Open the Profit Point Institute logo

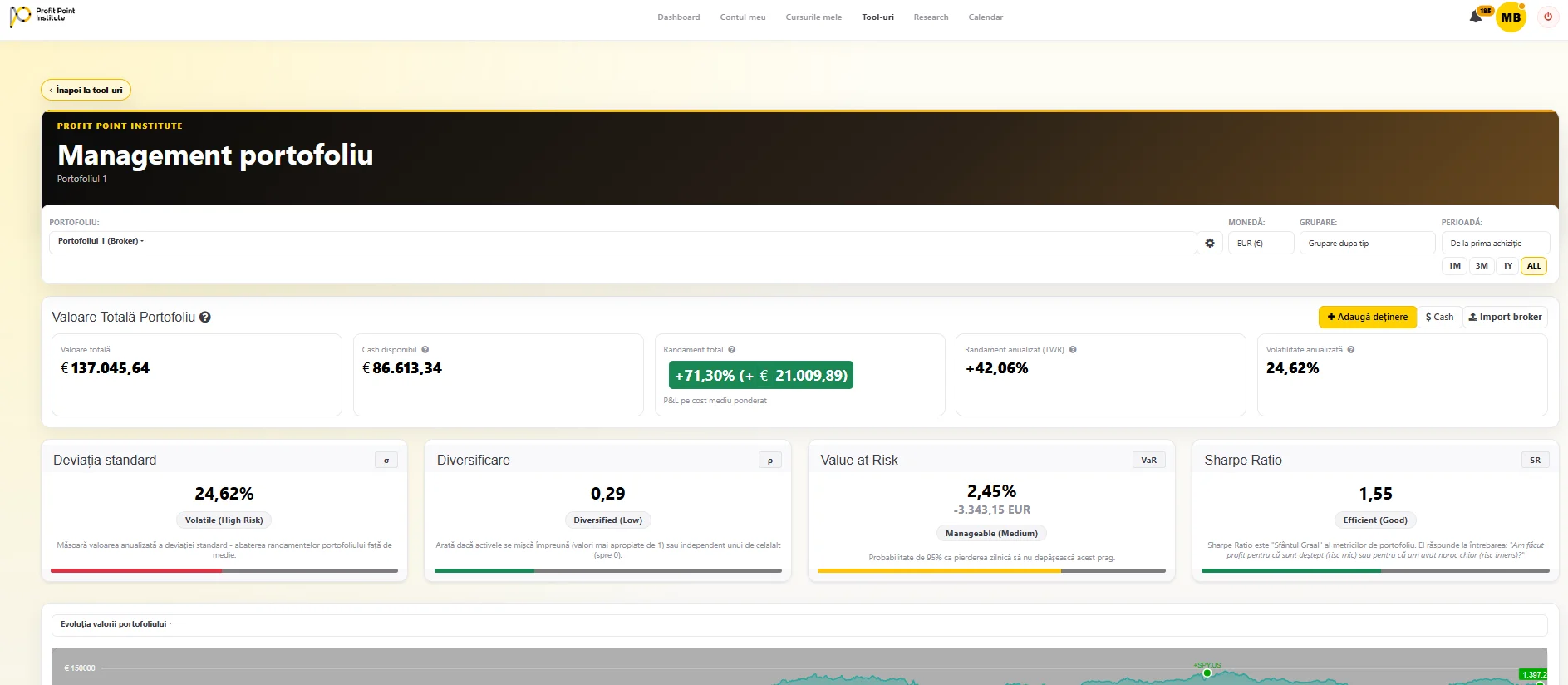tap(42, 16)
